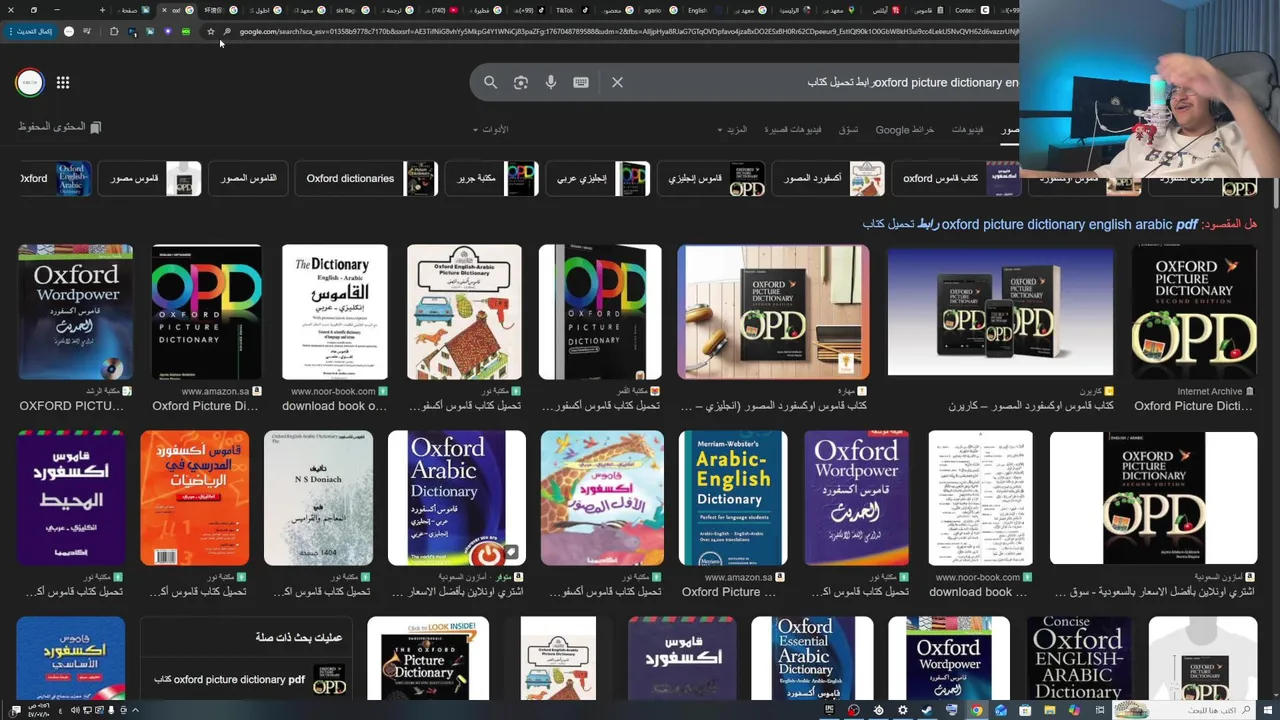Switch to خرائط Google maps tab
The image size is (1280, 720).
(x=904, y=129)
